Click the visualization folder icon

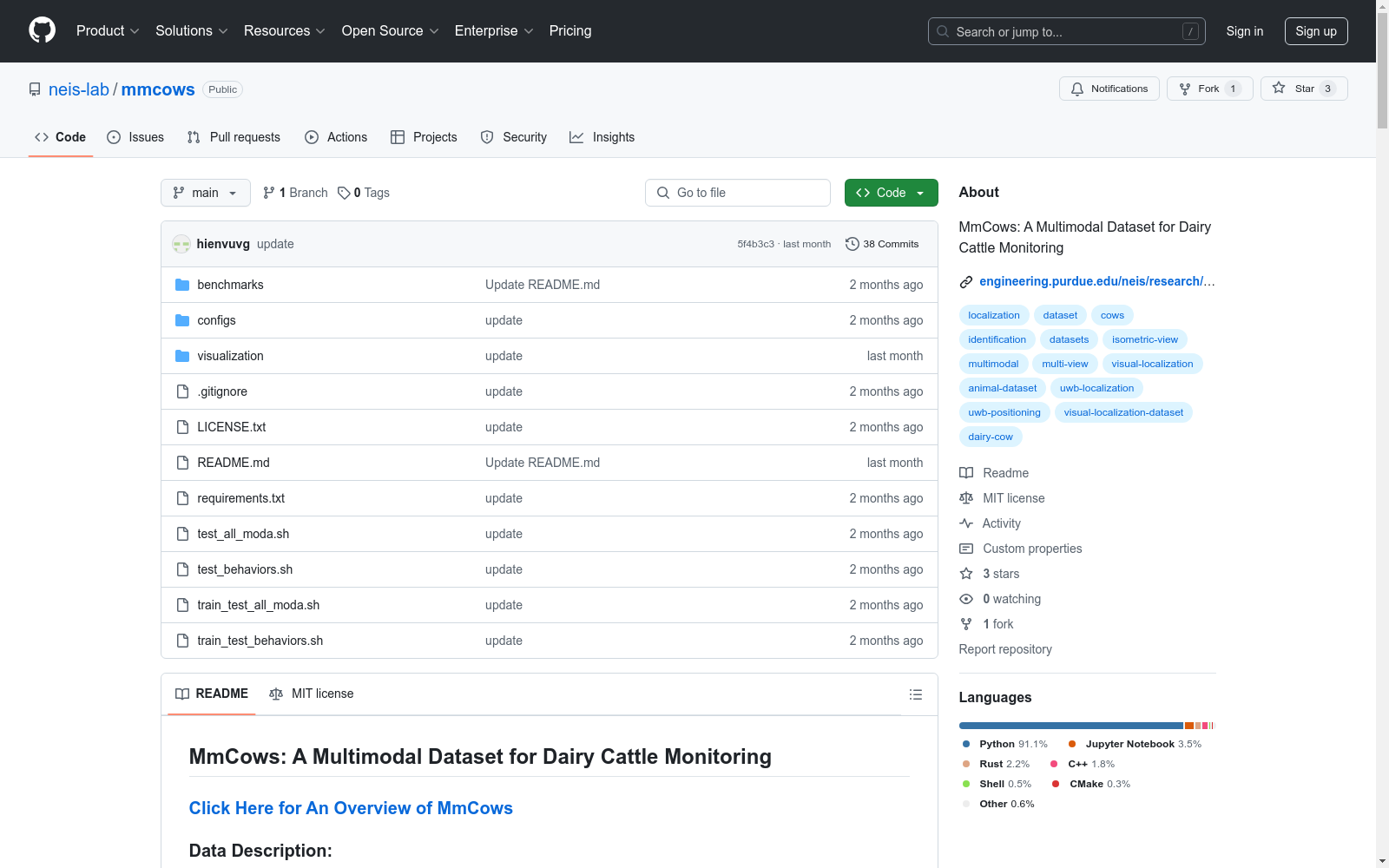click(182, 356)
